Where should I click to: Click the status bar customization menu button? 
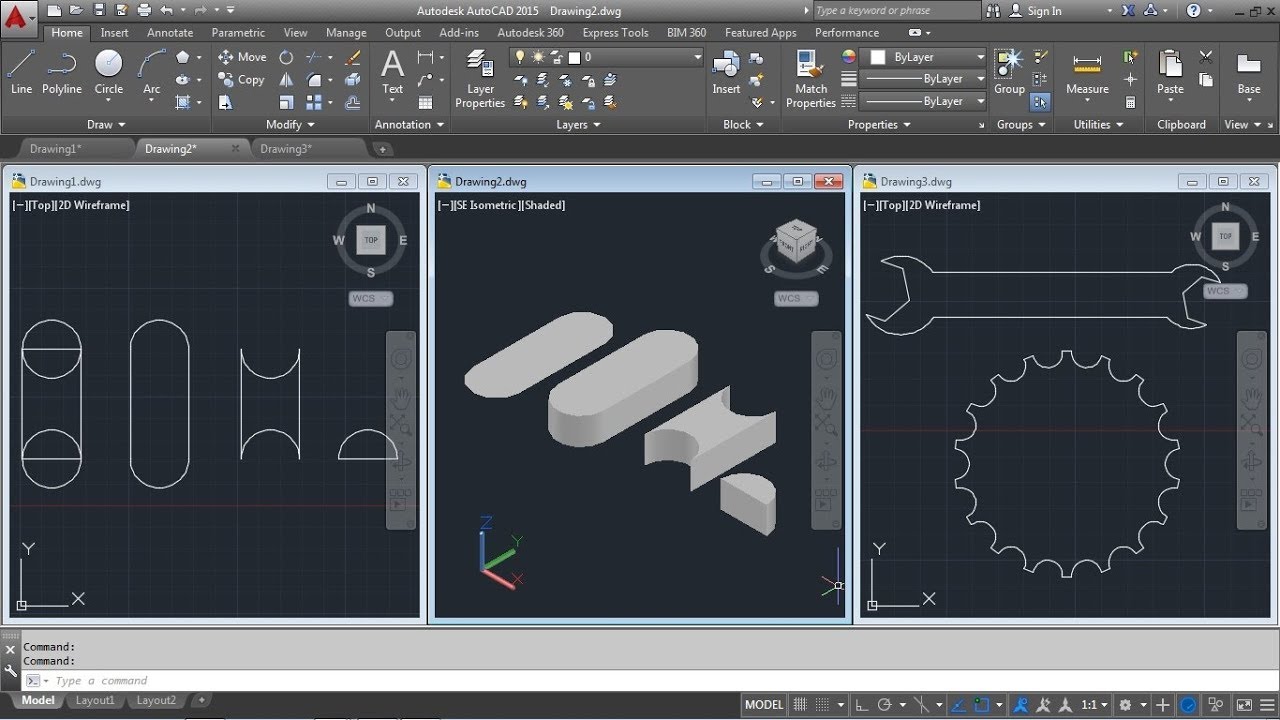1267,705
